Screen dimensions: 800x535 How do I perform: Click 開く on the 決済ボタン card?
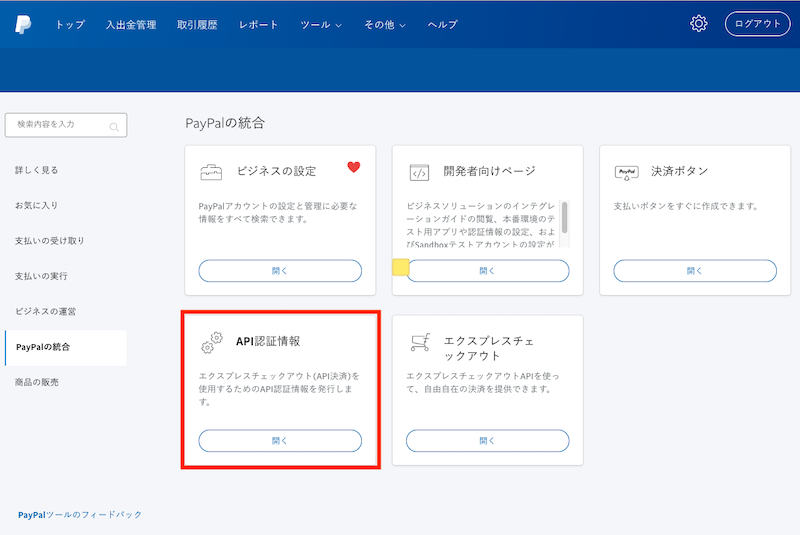(x=695, y=271)
